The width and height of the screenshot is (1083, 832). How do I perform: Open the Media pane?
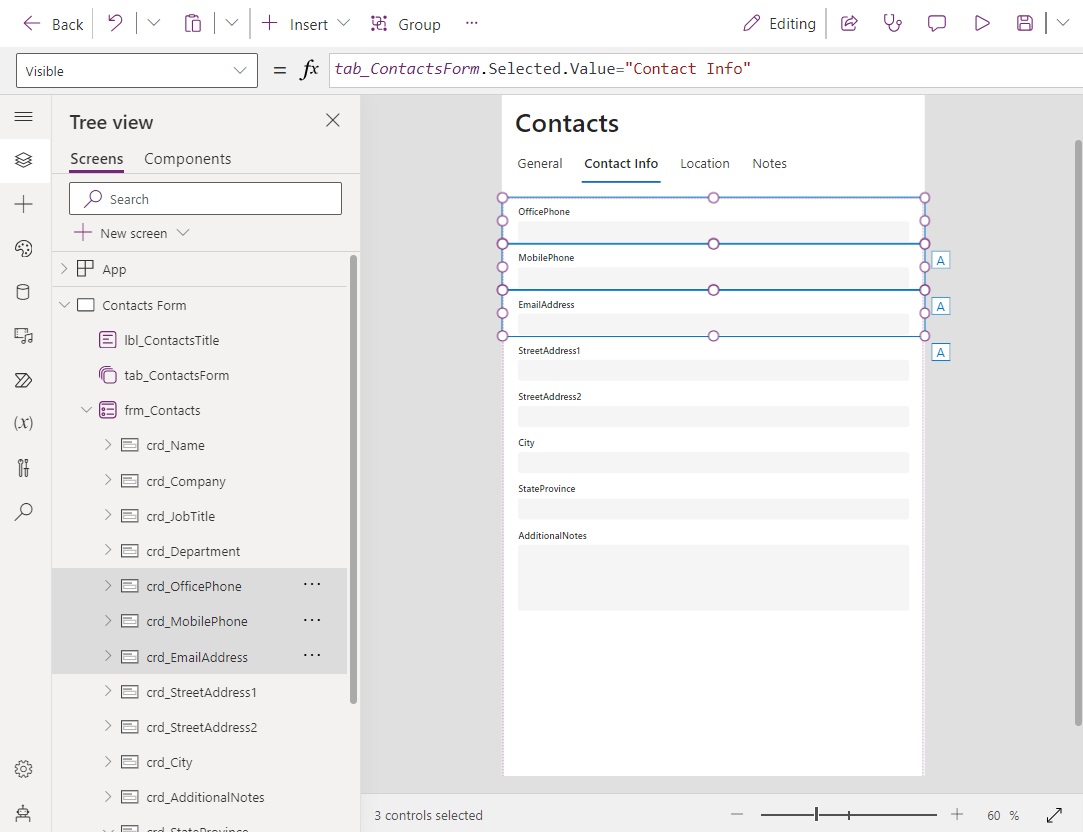point(24,335)
